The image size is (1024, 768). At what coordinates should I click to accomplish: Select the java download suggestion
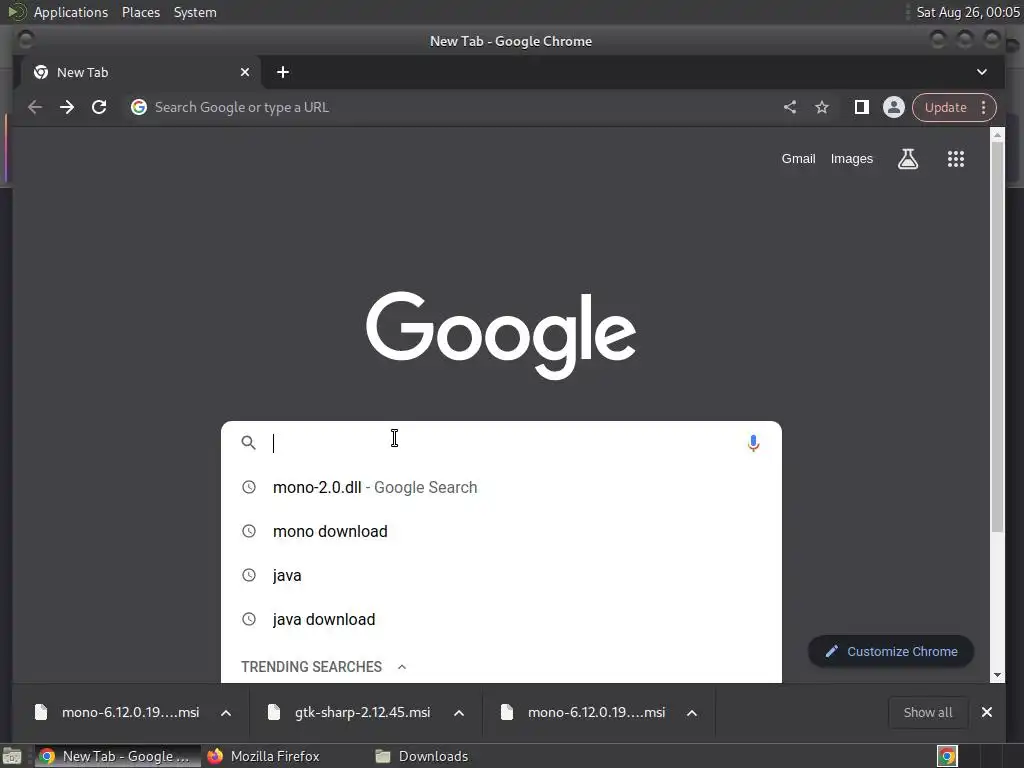coord(501,619)
